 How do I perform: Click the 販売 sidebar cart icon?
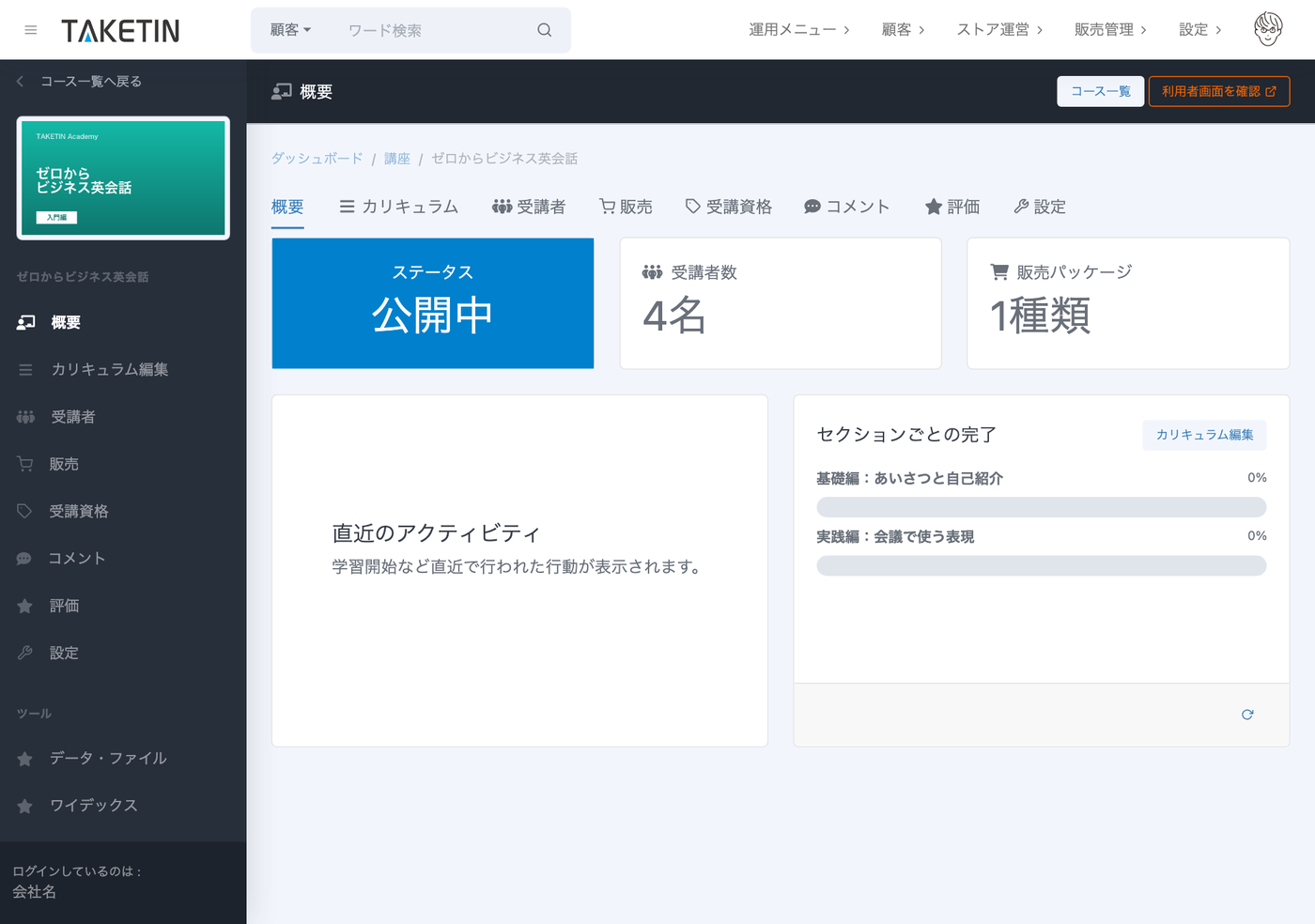click(25, 464)
